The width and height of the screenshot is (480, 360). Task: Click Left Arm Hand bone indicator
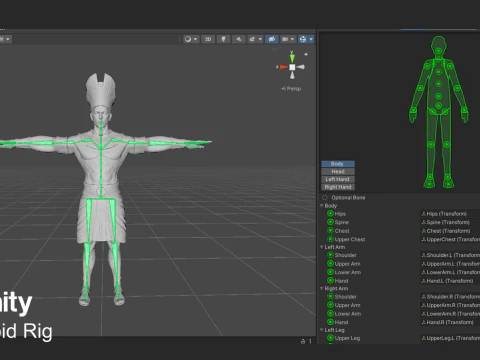pos(330,281)
